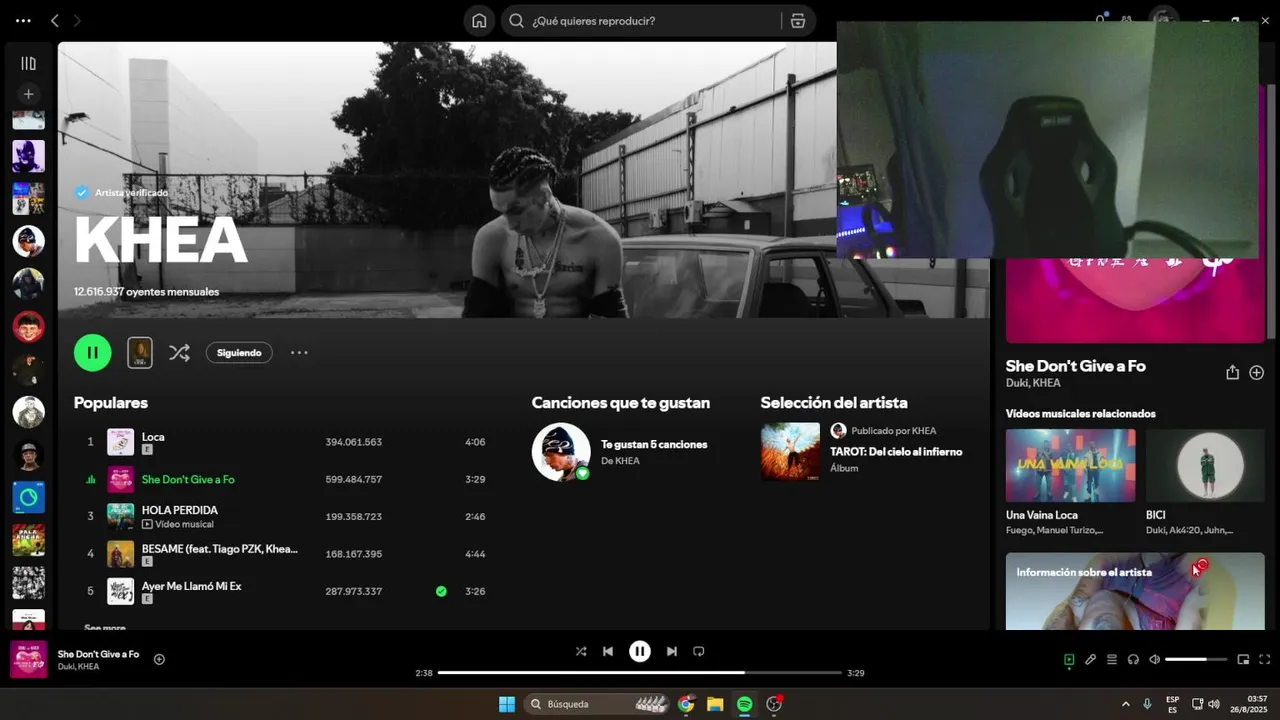Open more options for KHEA artist
The height and width of the screenshot is (720, 1280).
coord(299,352)
